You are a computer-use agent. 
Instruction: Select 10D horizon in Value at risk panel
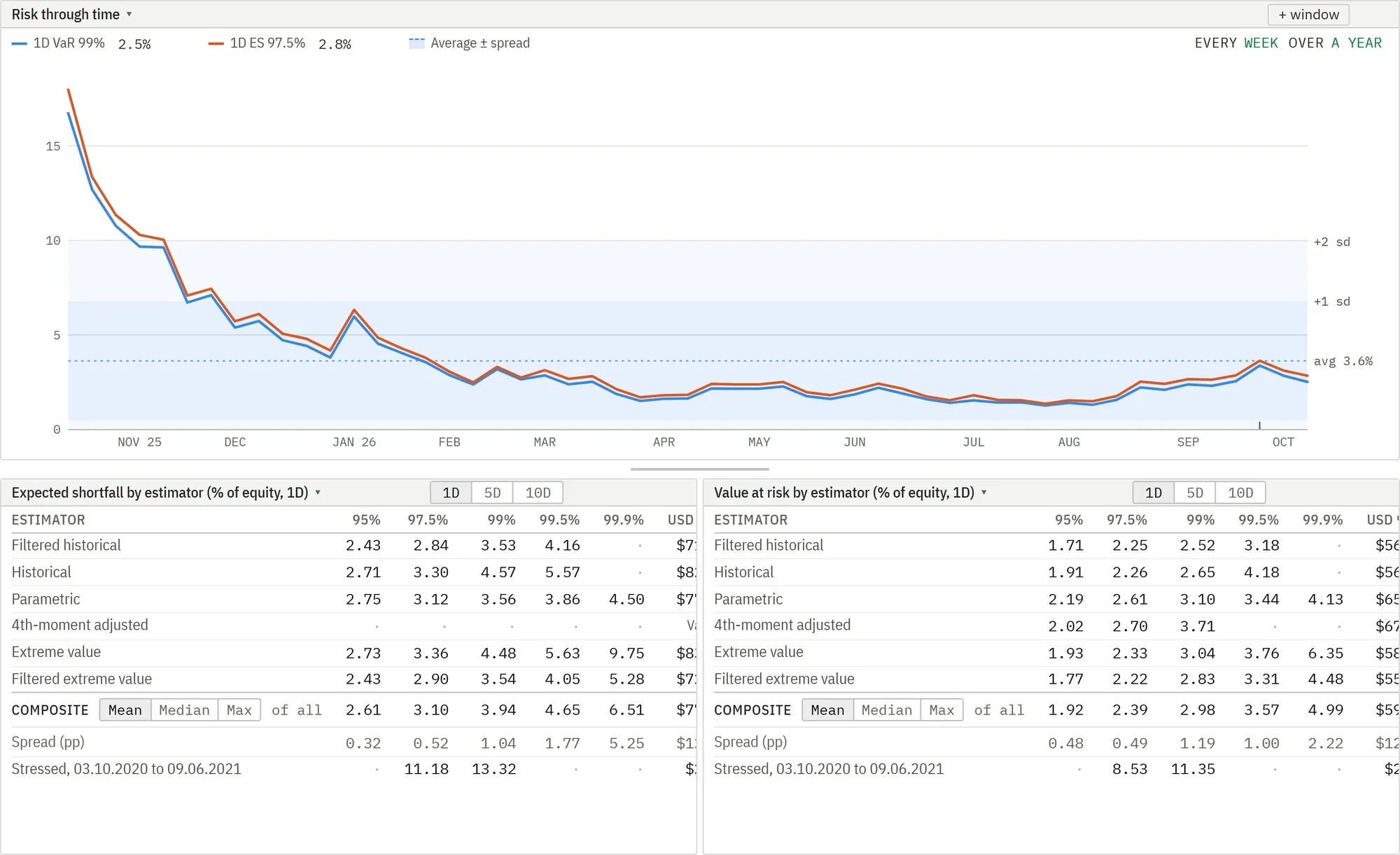coord(1240,493)
